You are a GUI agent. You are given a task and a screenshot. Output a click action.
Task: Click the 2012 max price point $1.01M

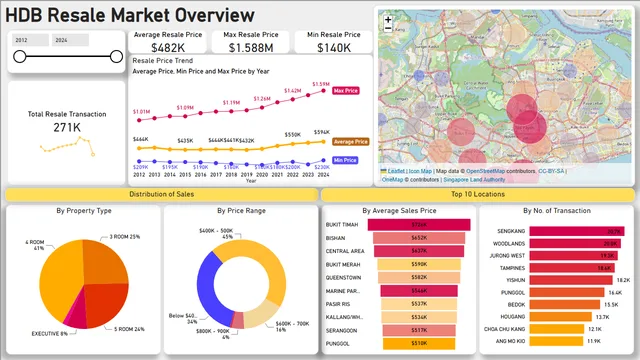(139, 120)
